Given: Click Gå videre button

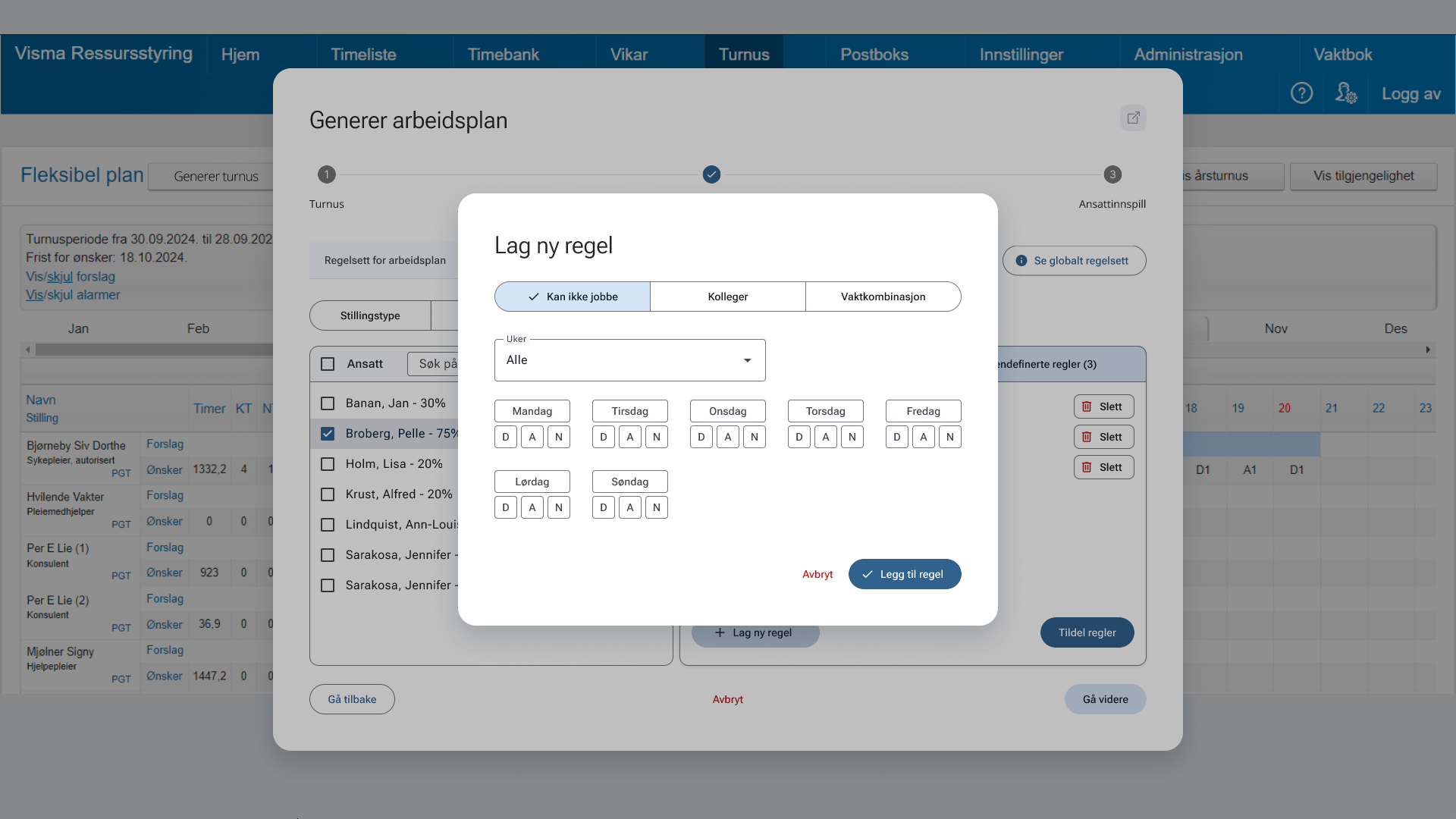Looking at the screenshot, I should (x=1106, y=699).
